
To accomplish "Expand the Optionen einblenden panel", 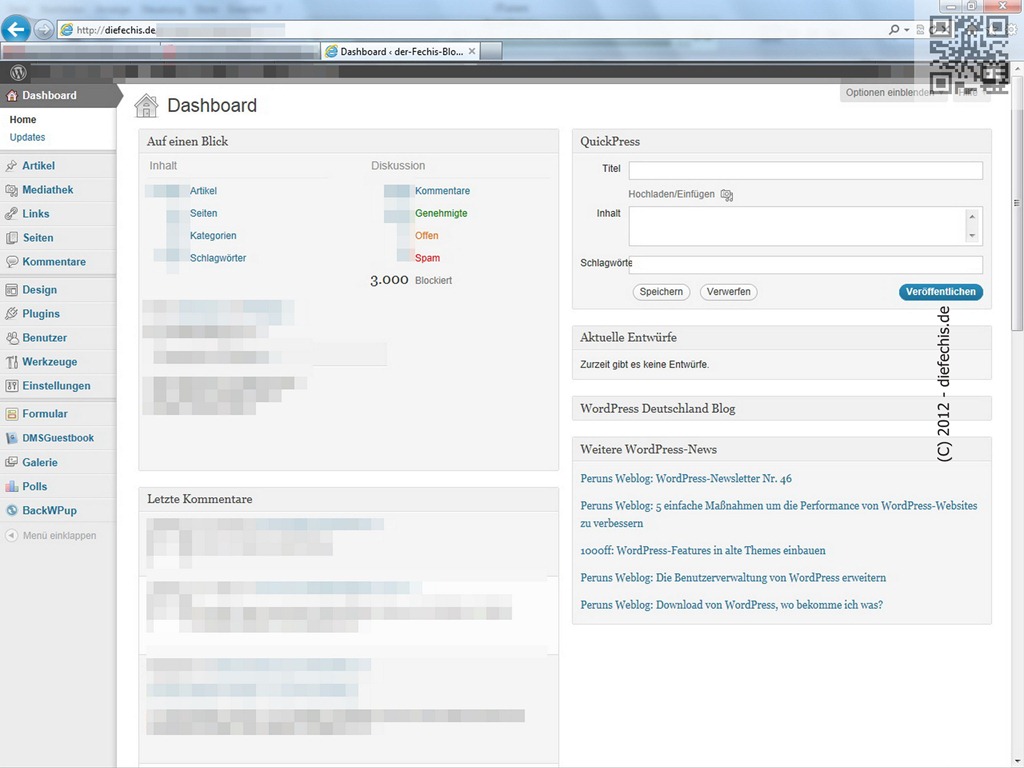I will (x=892, y=93).
